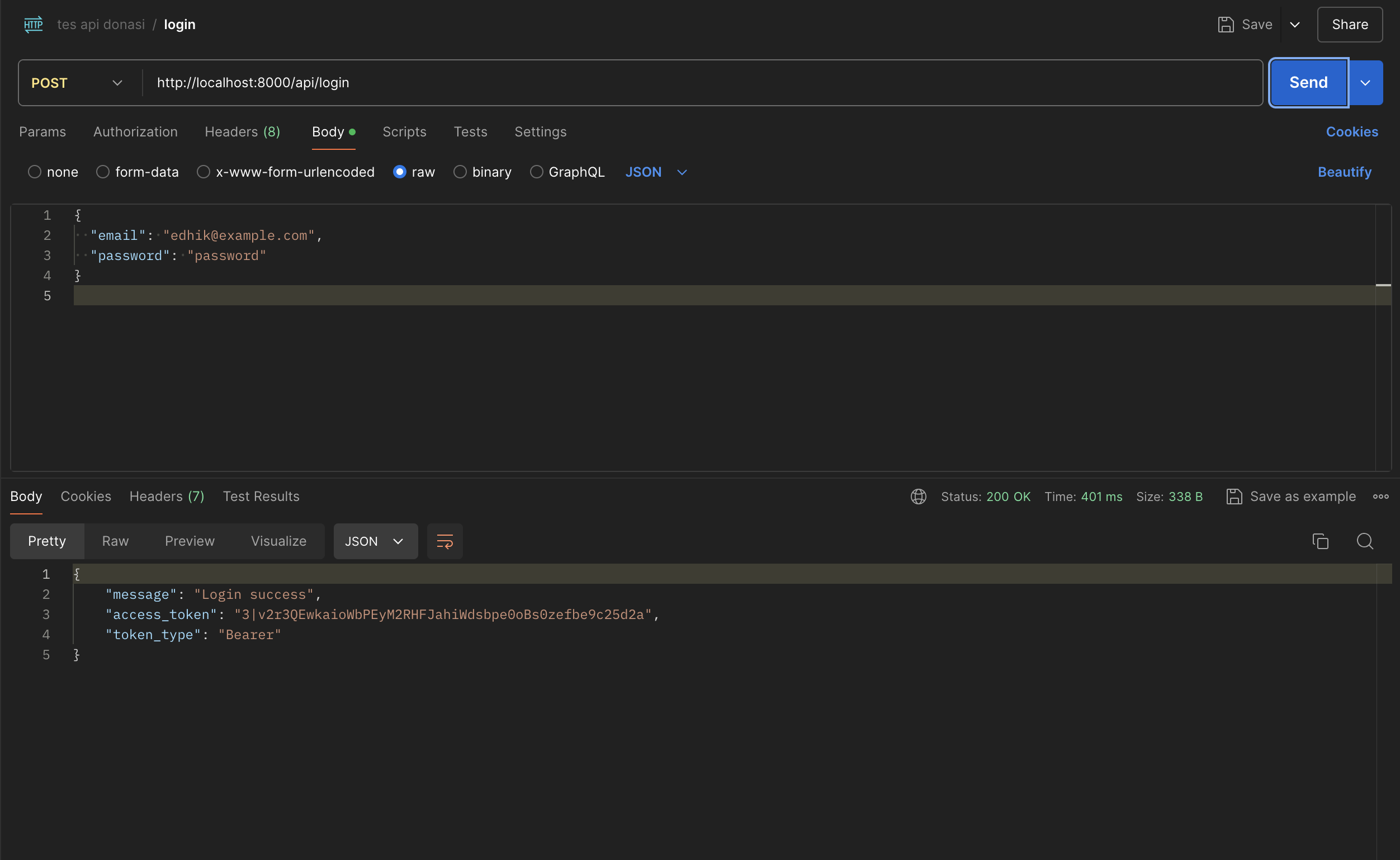Viewport: 1400px width, 860px height.
Task: Click the Status 200 OK indicator
Action: [986, 497]
